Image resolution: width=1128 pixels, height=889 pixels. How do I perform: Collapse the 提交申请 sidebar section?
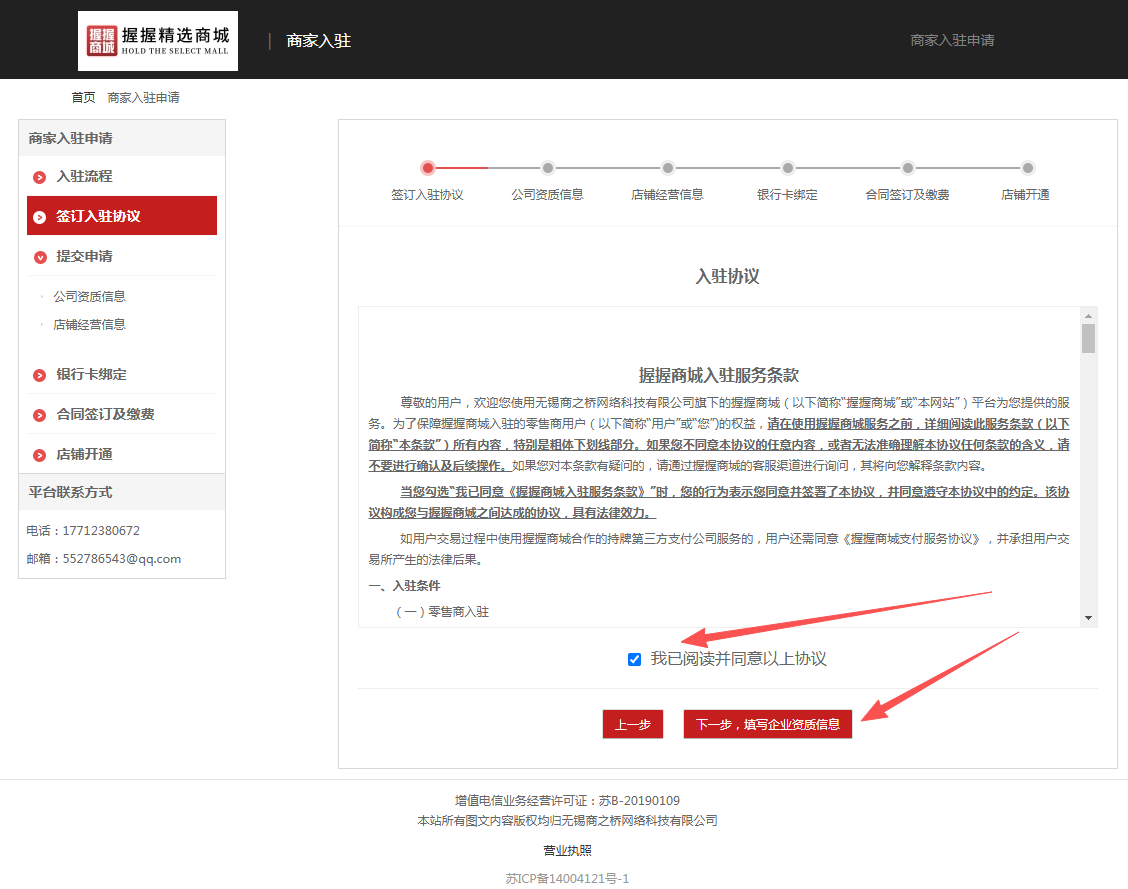click(40, 257)
